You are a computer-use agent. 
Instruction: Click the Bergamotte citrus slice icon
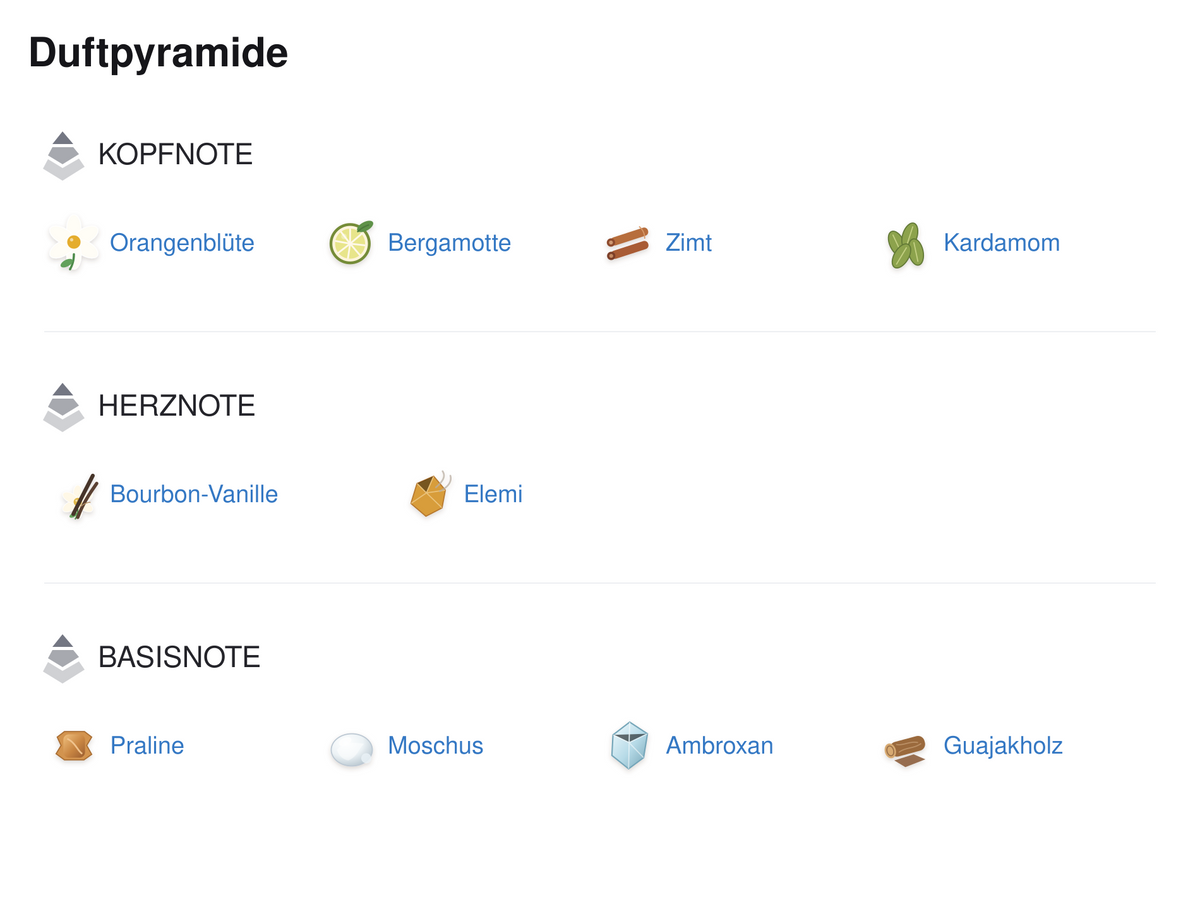[x=352, y=243]
